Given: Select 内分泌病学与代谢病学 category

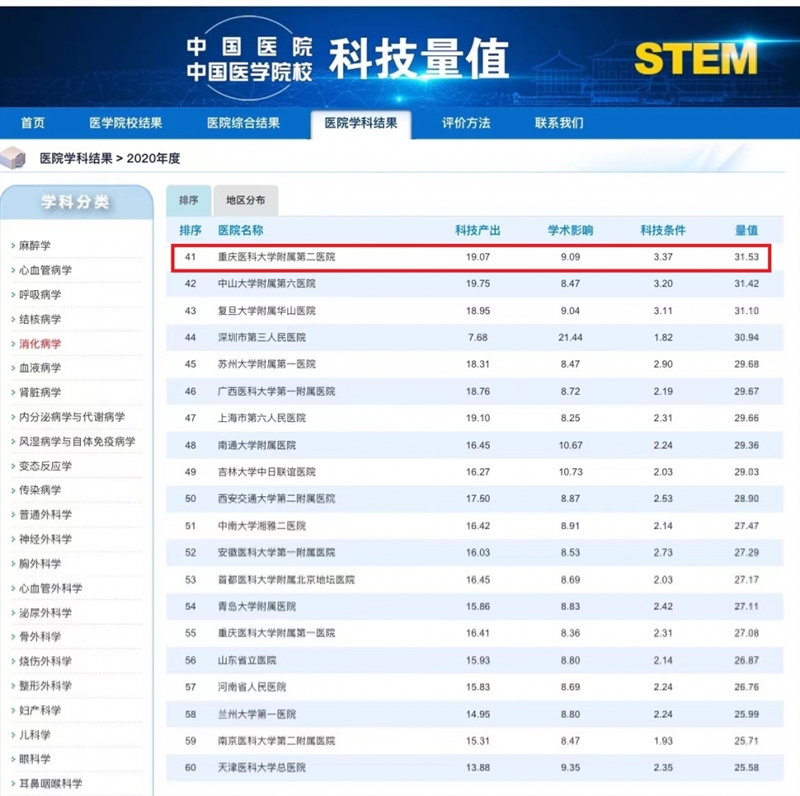Looking at the screenshot, I should pyautogui.click(x=72, y=417).
